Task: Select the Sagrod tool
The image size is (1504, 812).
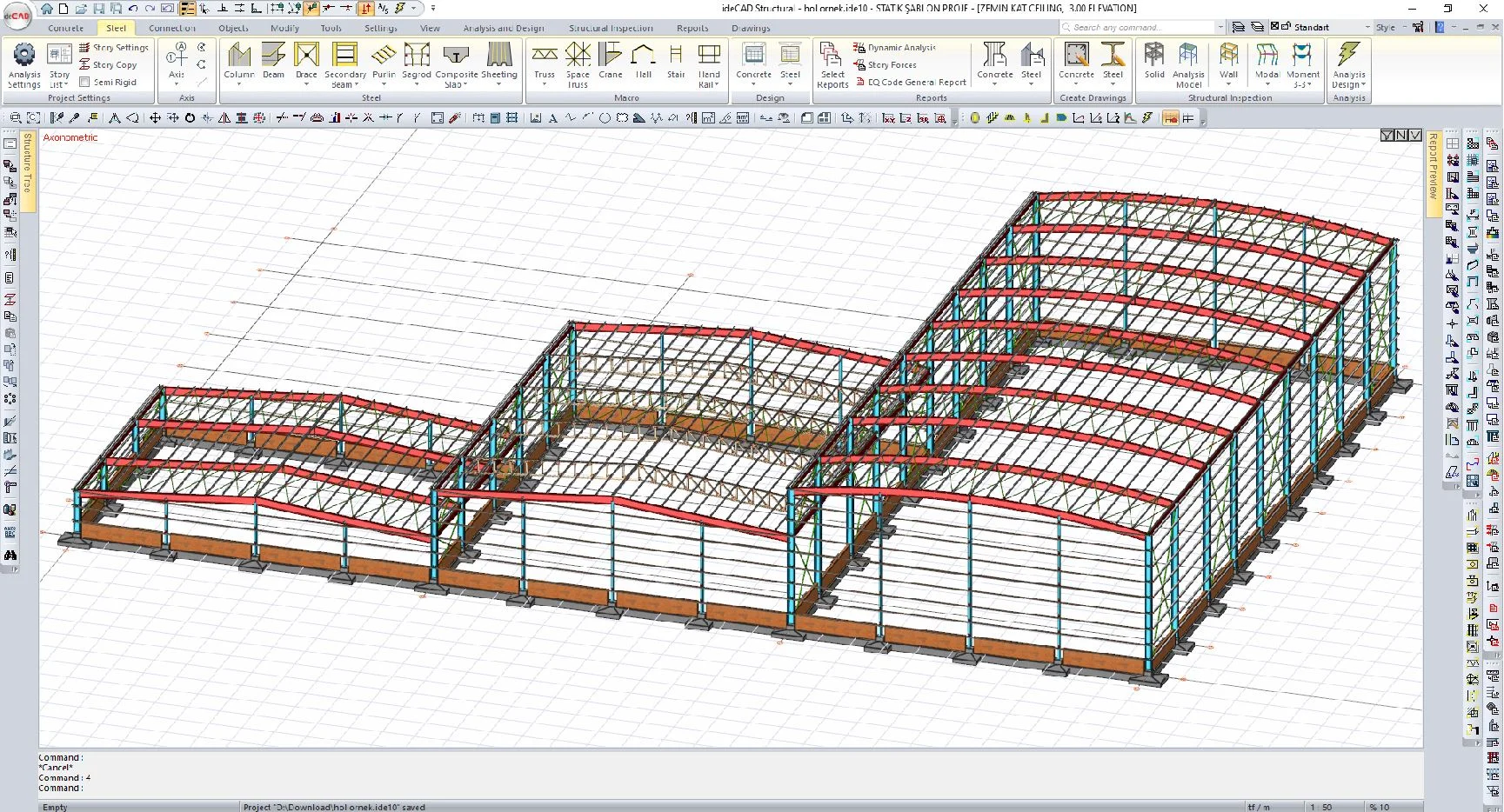Action: (417, 63)
